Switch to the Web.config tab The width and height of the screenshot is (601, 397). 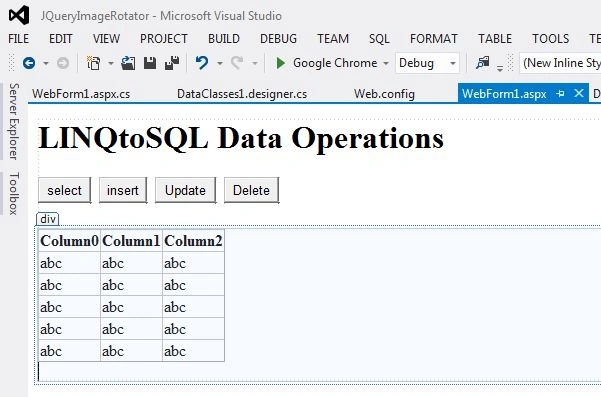click(384, 94)
